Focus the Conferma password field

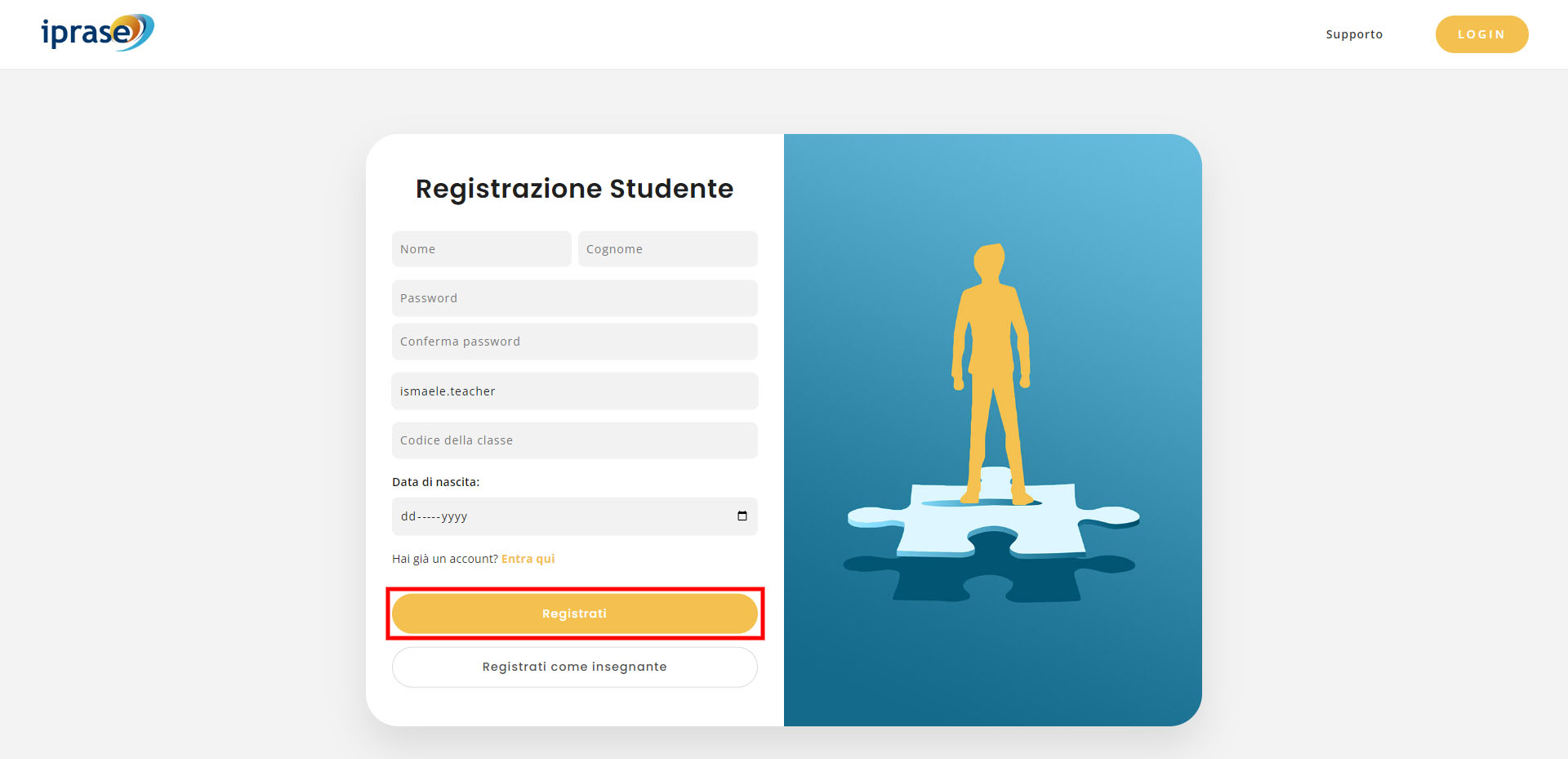[574, 342]
